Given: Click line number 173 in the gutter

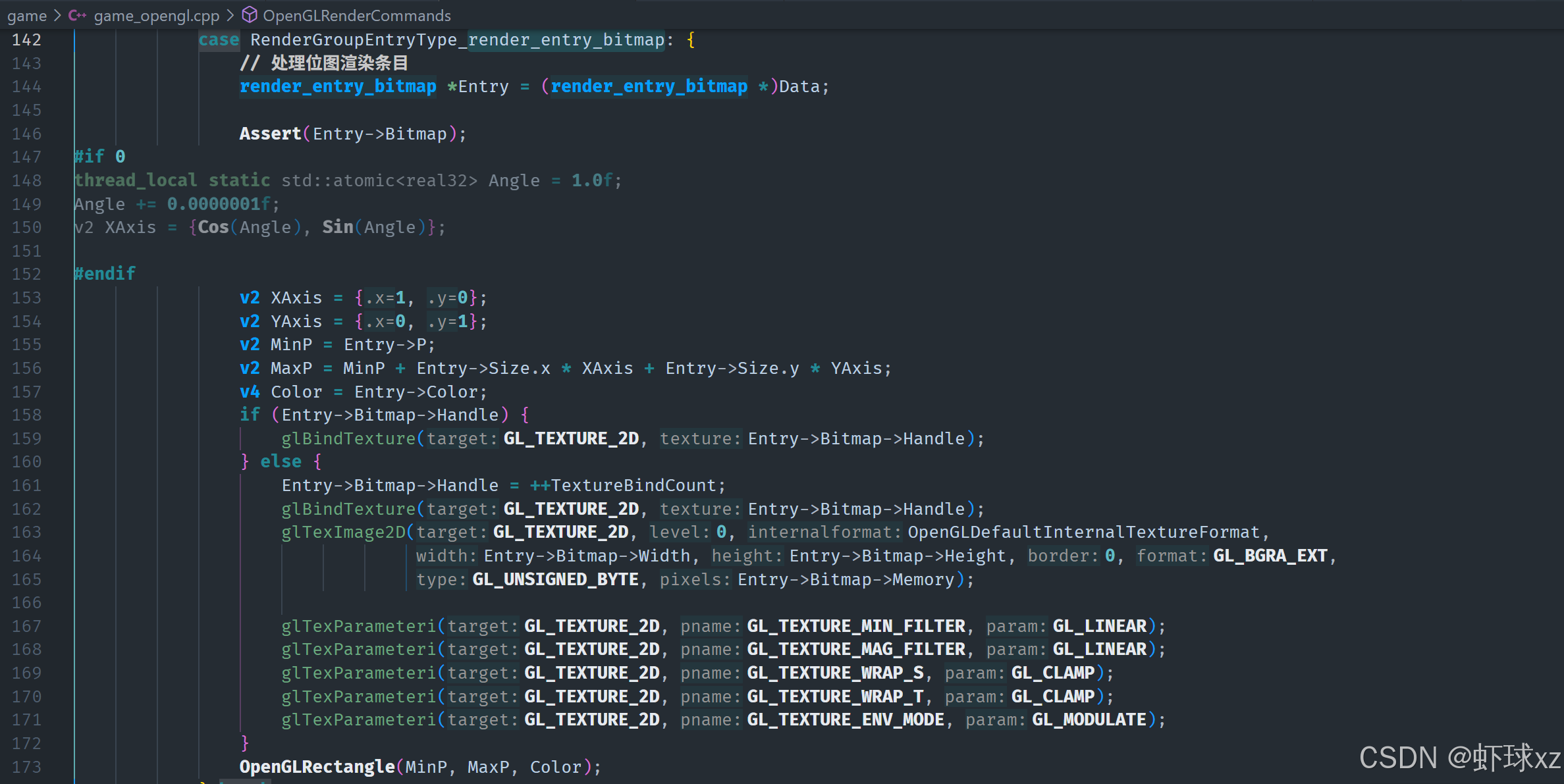Looking at the screenshot, I should pyautogui.click(x=26, y=767).
